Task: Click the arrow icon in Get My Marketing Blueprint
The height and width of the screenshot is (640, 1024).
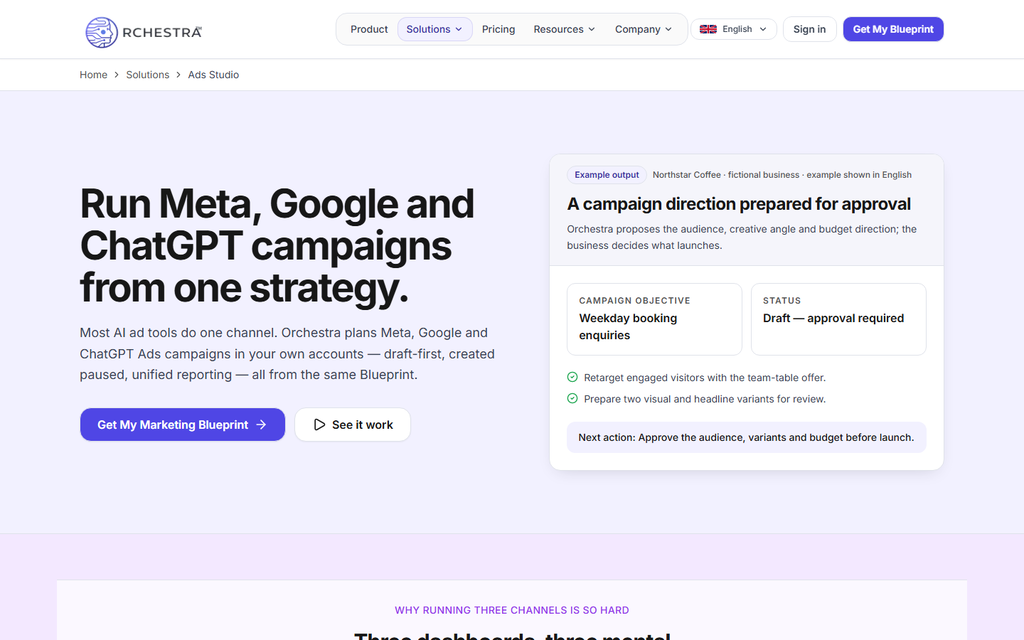Action: (x=261, y=424)
